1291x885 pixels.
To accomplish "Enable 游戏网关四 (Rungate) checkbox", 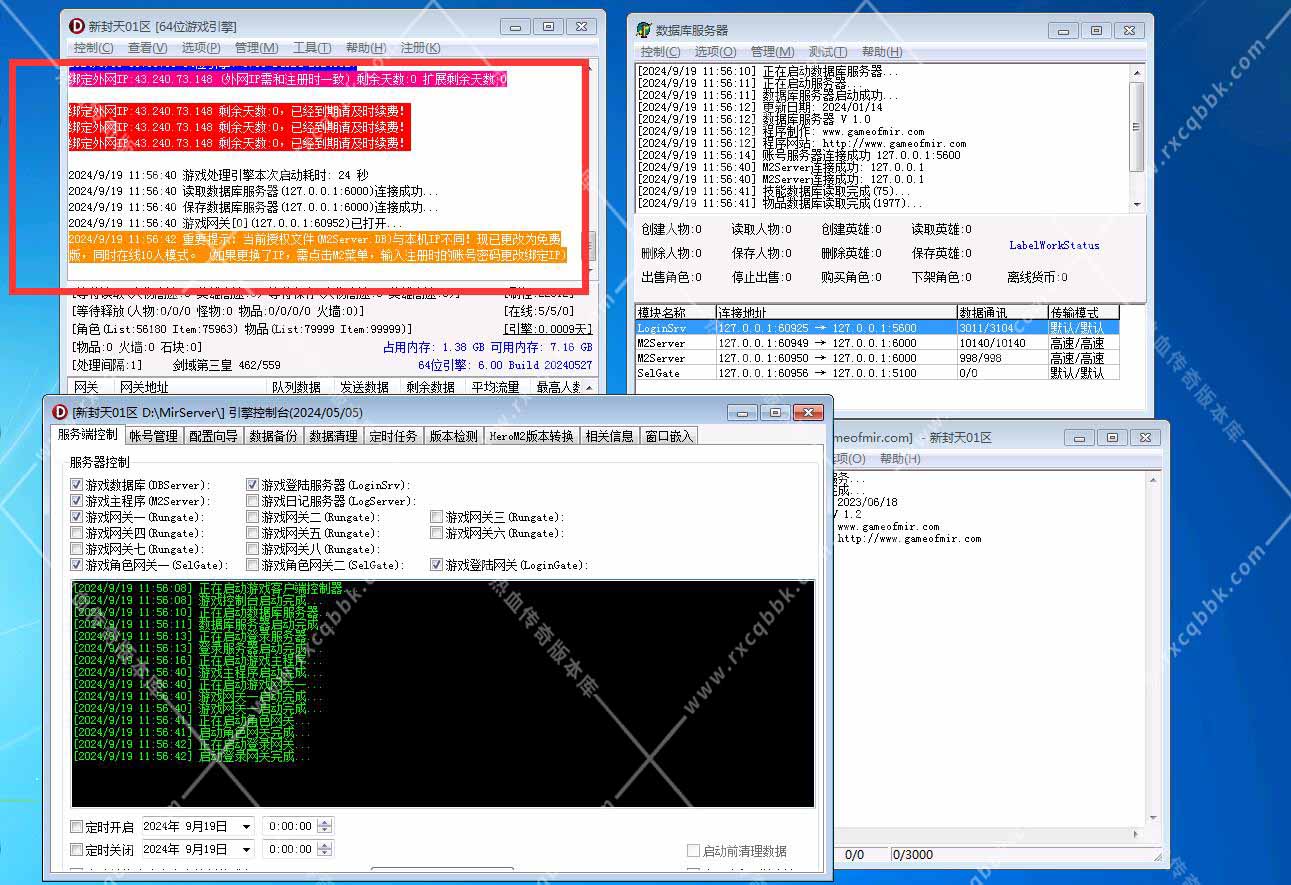I will (x=77, y=533).
